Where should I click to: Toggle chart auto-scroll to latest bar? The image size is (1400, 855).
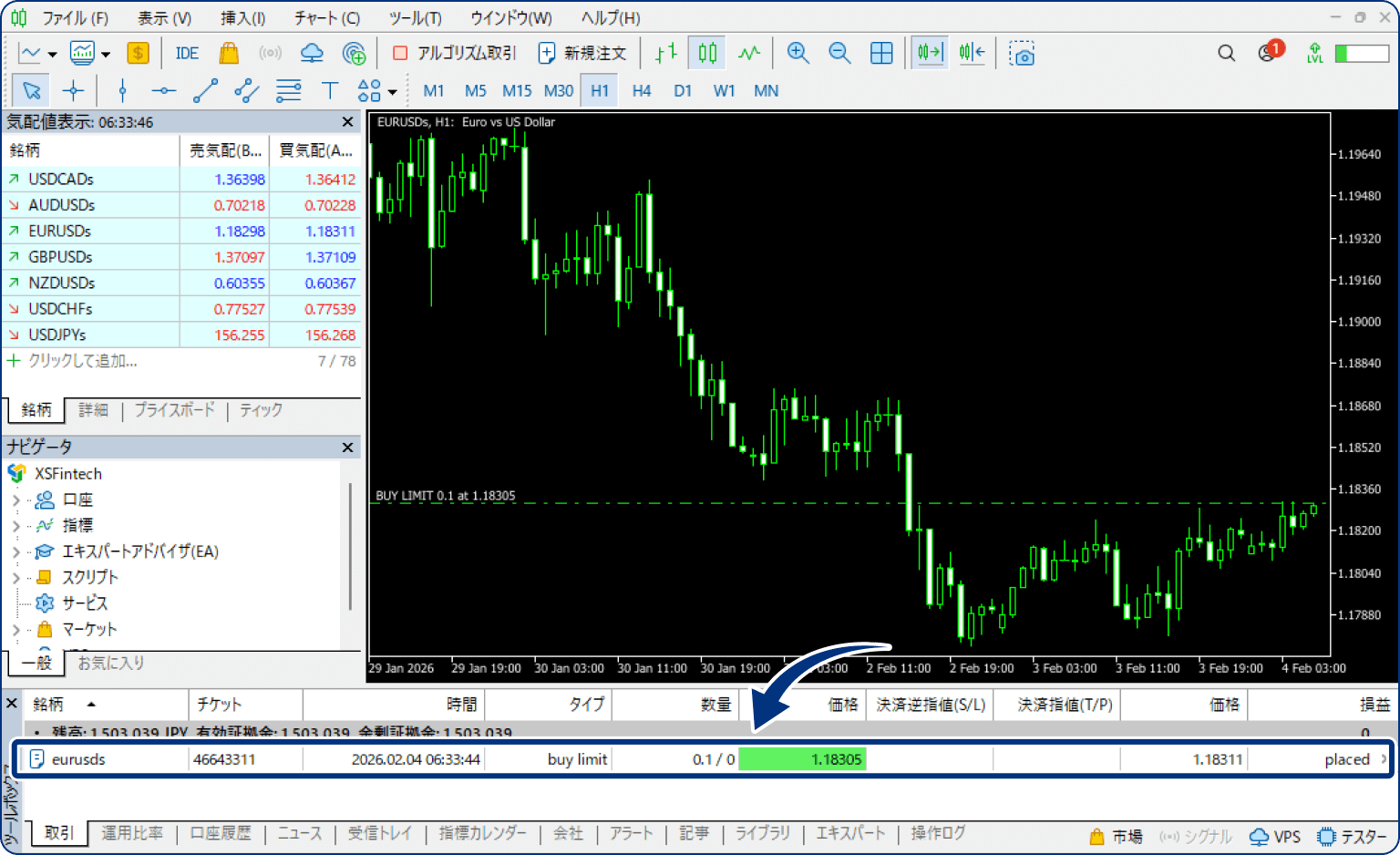tap(930, 54)
